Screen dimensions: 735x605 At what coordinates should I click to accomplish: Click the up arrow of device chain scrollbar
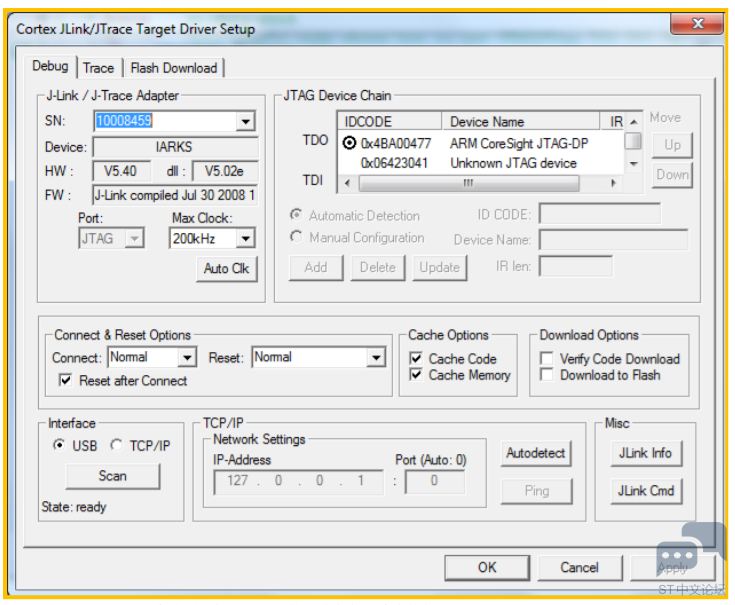[634, 122]
